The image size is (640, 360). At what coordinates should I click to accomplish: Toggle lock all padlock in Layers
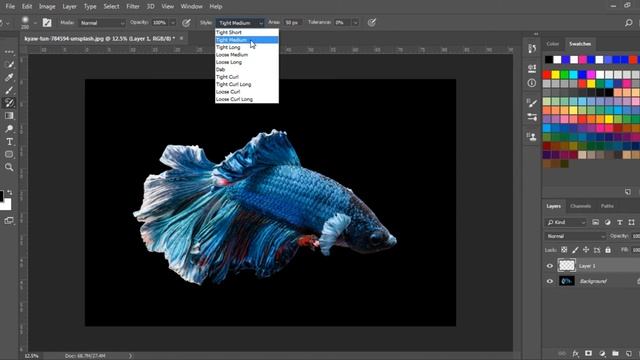pyautogui.click(x=608, y=250)
